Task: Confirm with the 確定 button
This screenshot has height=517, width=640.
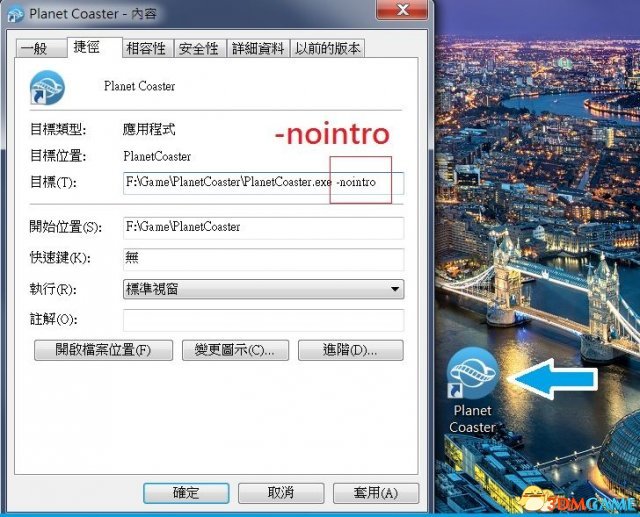Action: (x=186, y=493)
